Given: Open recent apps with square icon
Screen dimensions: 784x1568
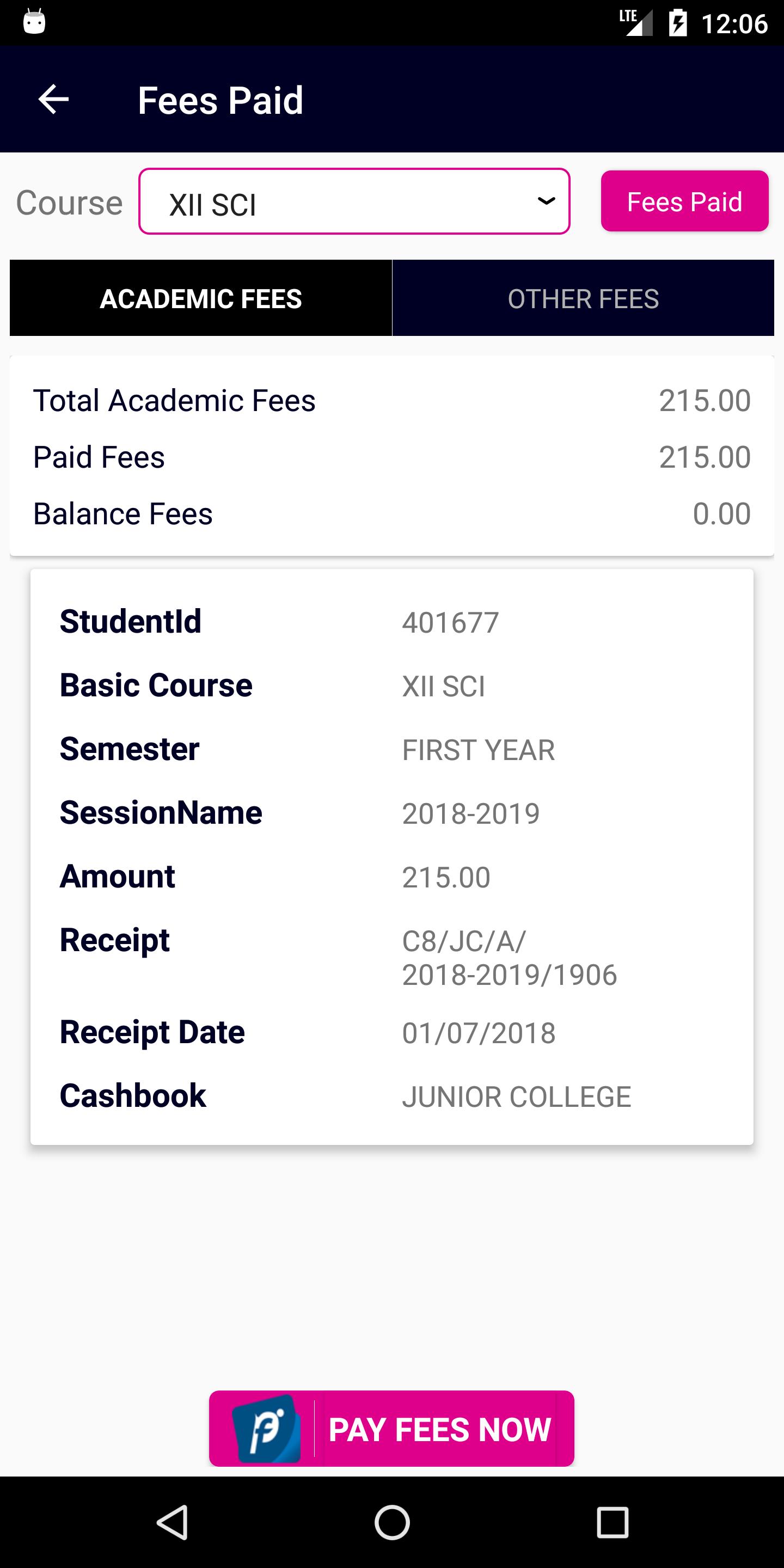Looking at the screenshot, I should (x=612, y=1522).
